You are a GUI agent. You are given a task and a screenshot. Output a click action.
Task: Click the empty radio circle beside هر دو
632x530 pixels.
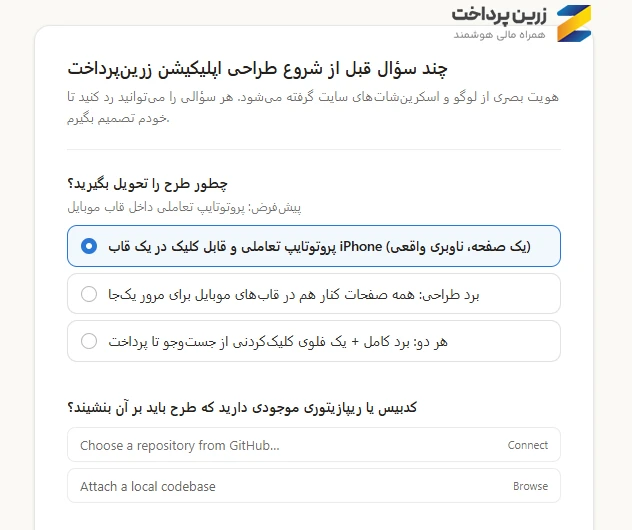click(x=89, y=341)
